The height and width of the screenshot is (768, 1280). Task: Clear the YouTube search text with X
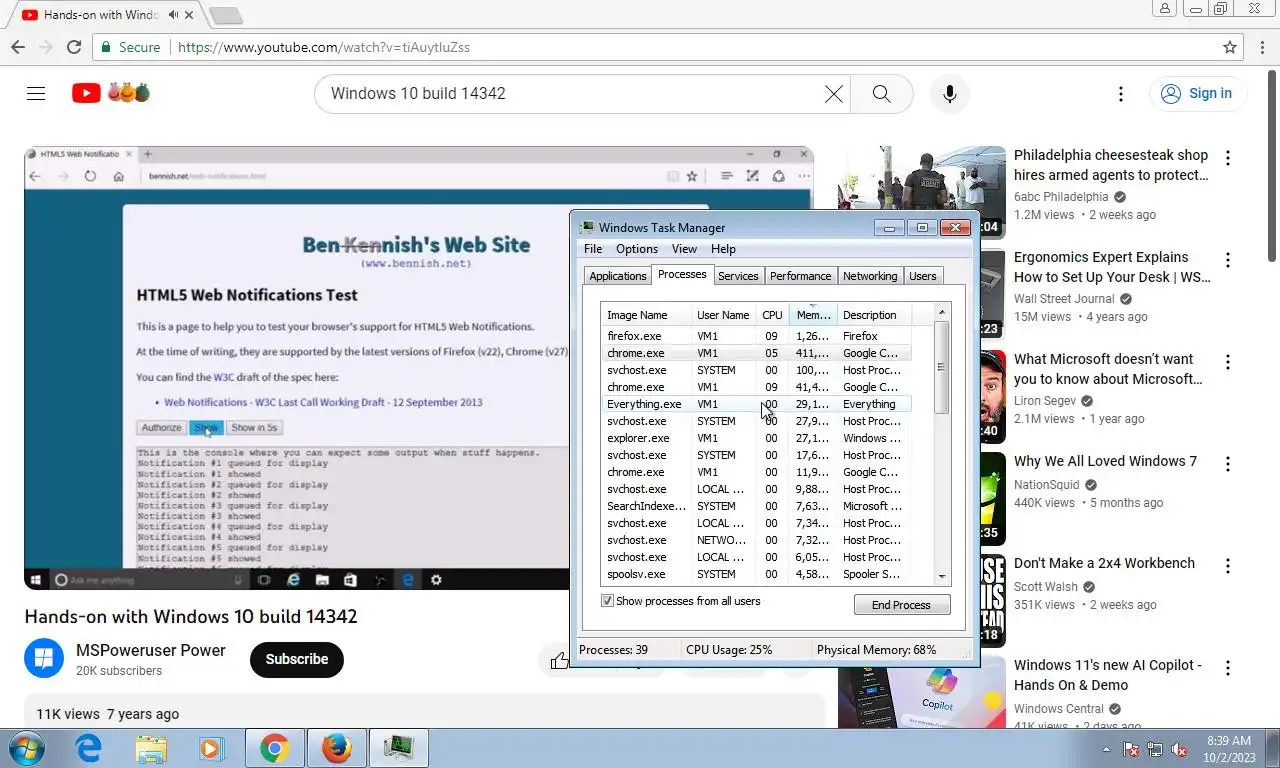pos(834,93)
